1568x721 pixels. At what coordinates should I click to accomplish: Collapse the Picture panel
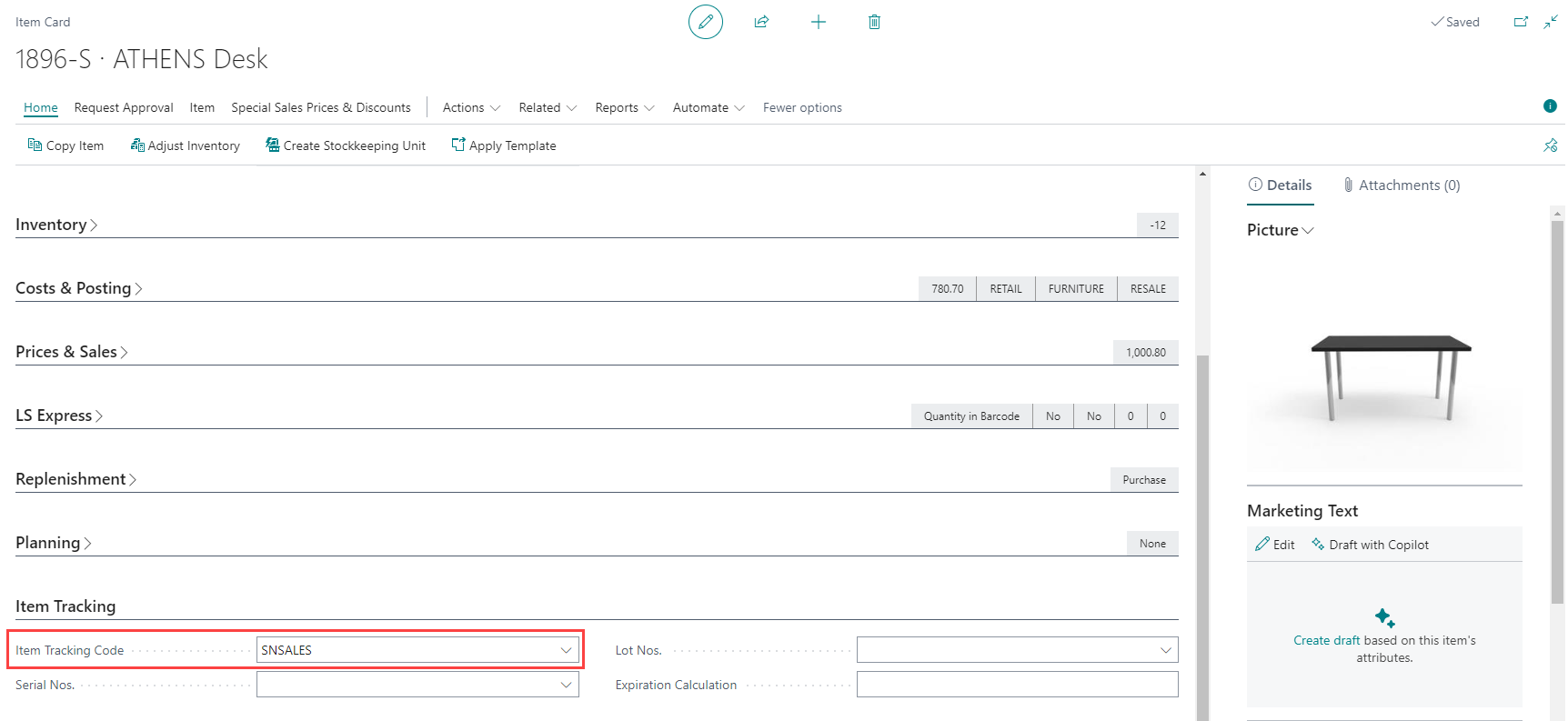coord(1280,230)
